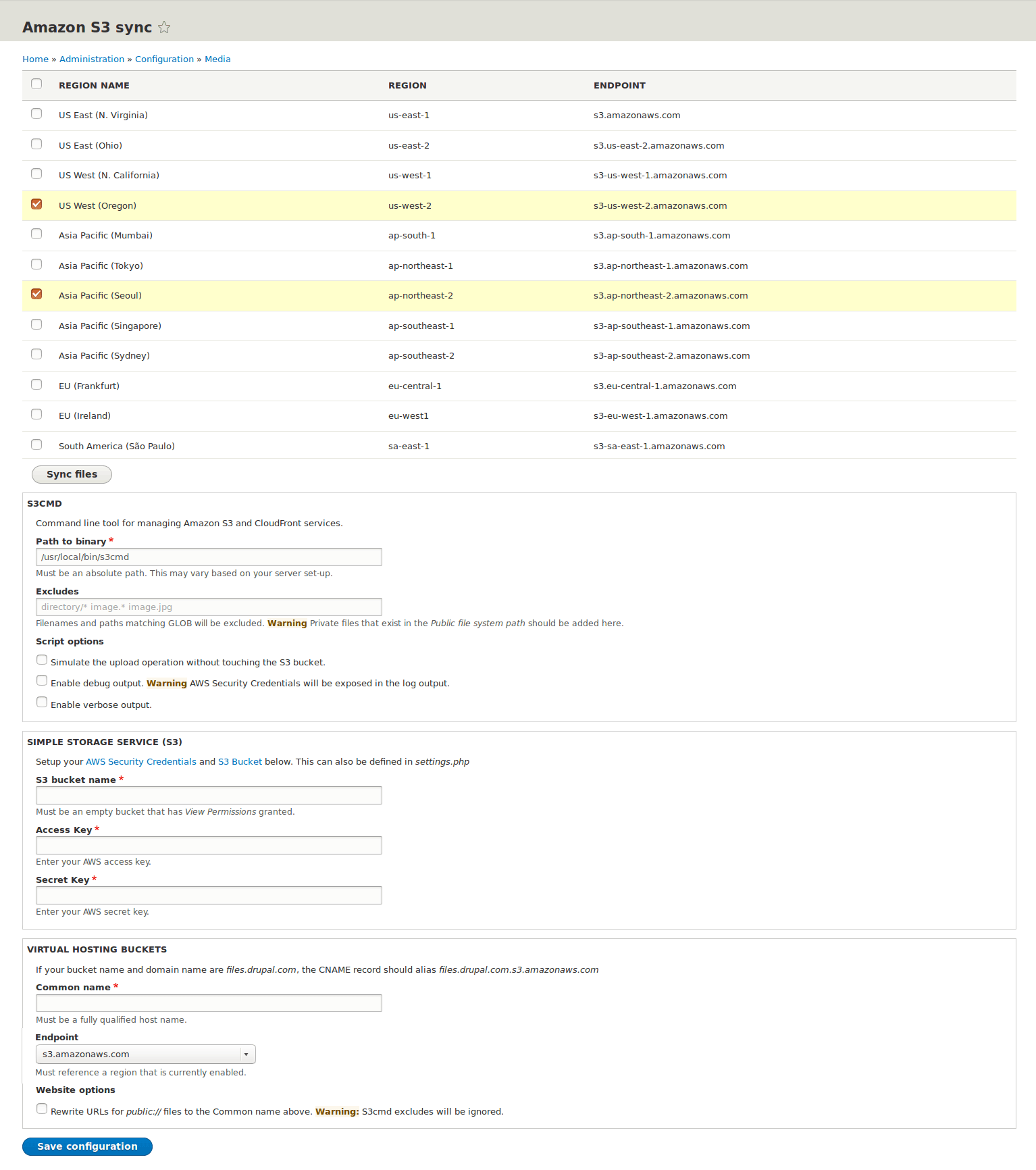Click the Amazon S3 sync page title
Screen dimensions: 1036x1170
tap(87, 27)
